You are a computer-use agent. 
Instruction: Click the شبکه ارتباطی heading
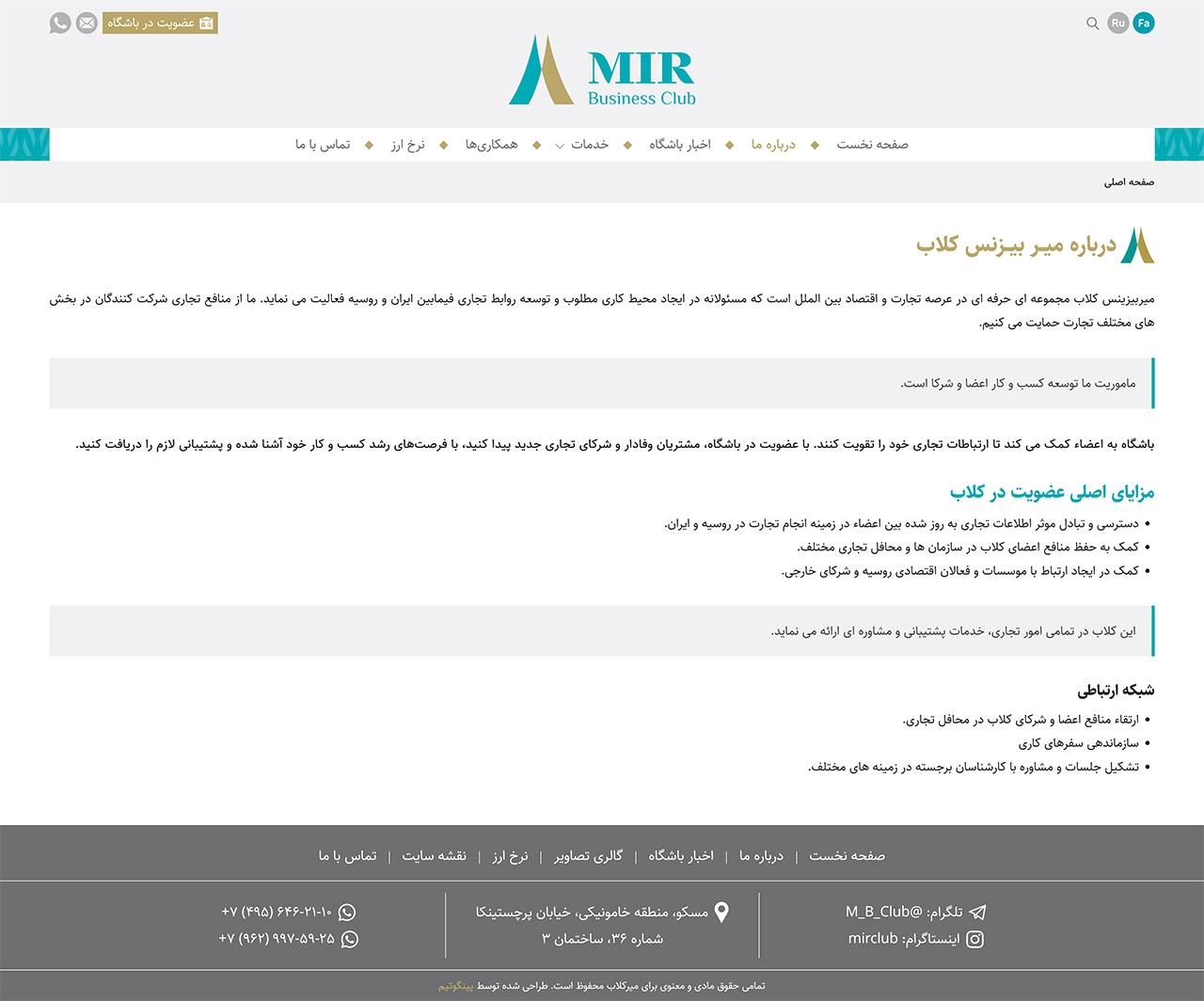[x=1116, y=691]
